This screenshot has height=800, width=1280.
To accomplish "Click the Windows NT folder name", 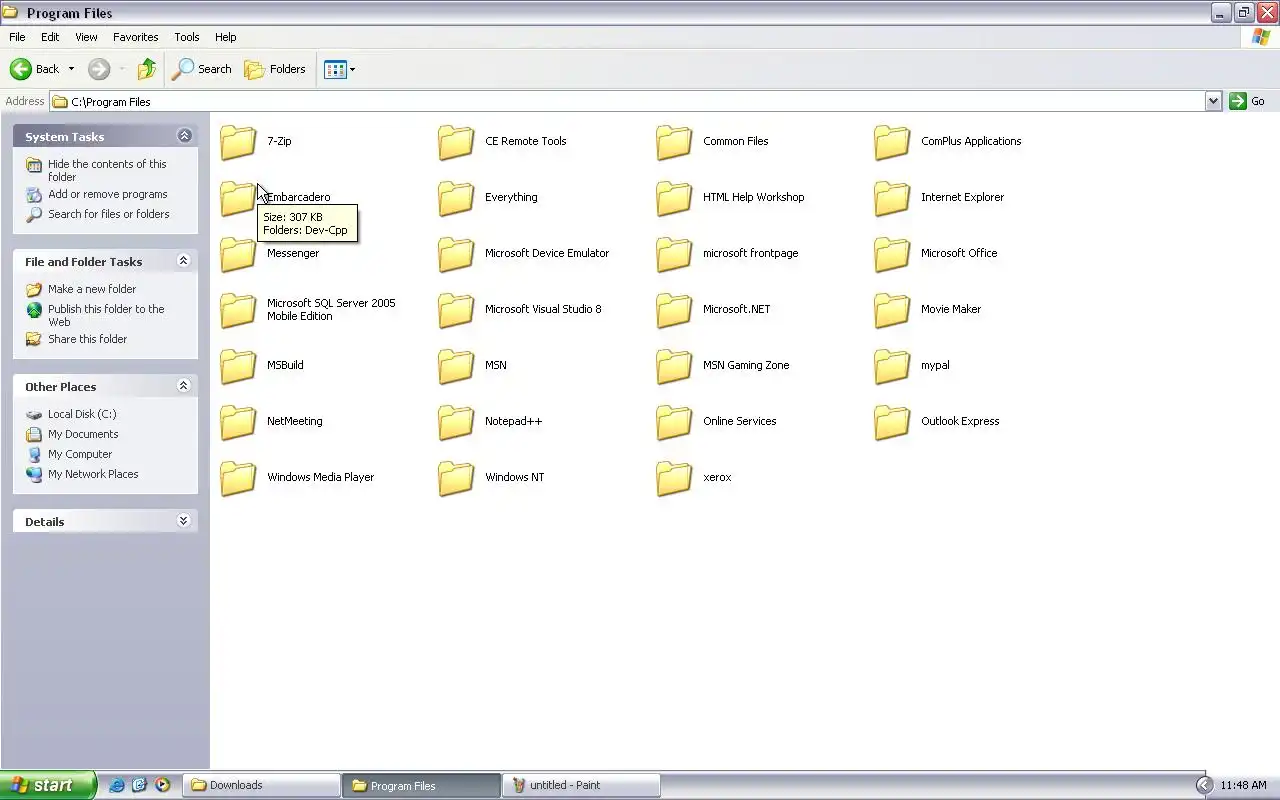I will coord(514,477).
